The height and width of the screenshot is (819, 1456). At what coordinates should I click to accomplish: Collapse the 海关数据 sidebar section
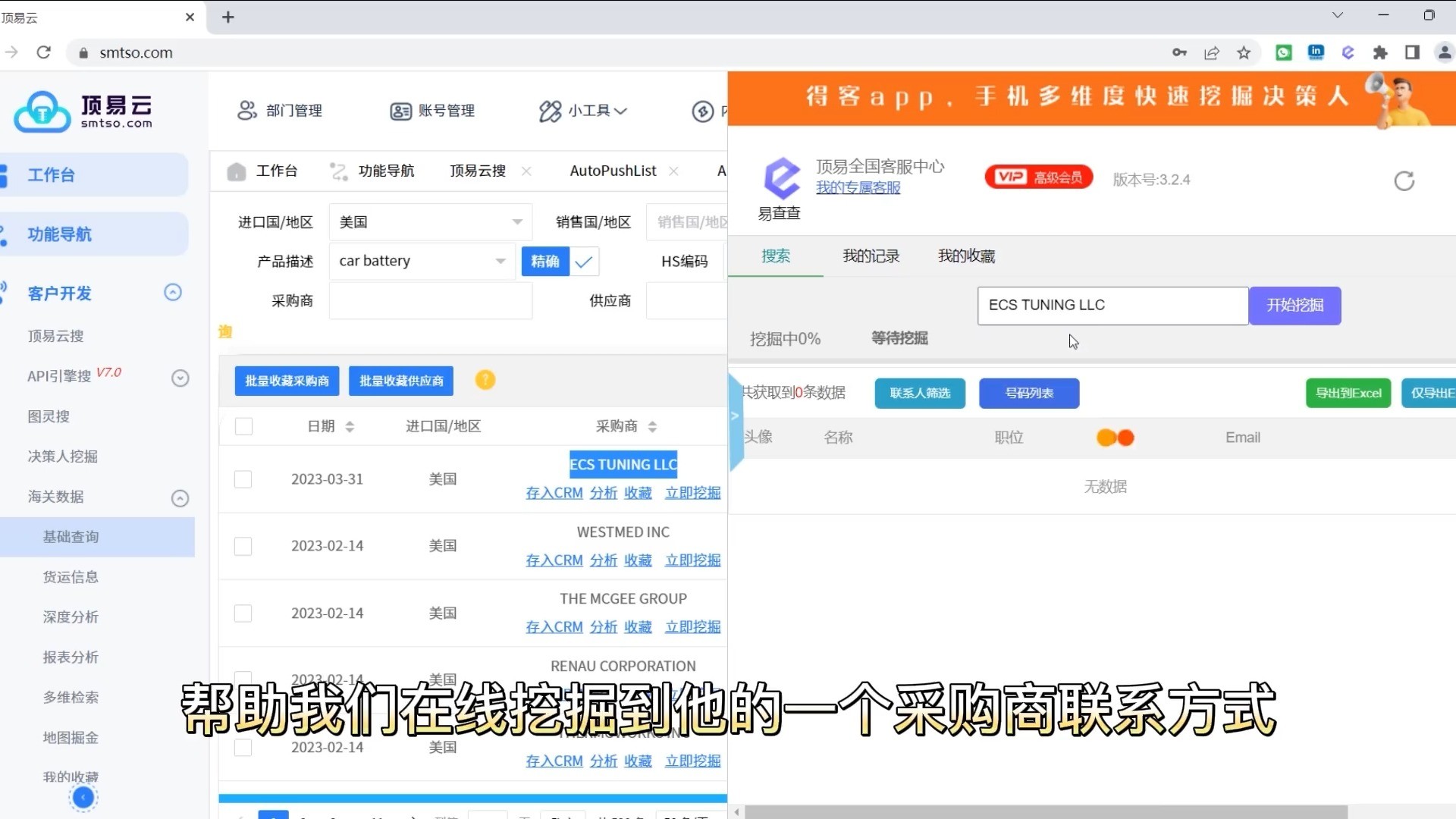click(180, 498)
